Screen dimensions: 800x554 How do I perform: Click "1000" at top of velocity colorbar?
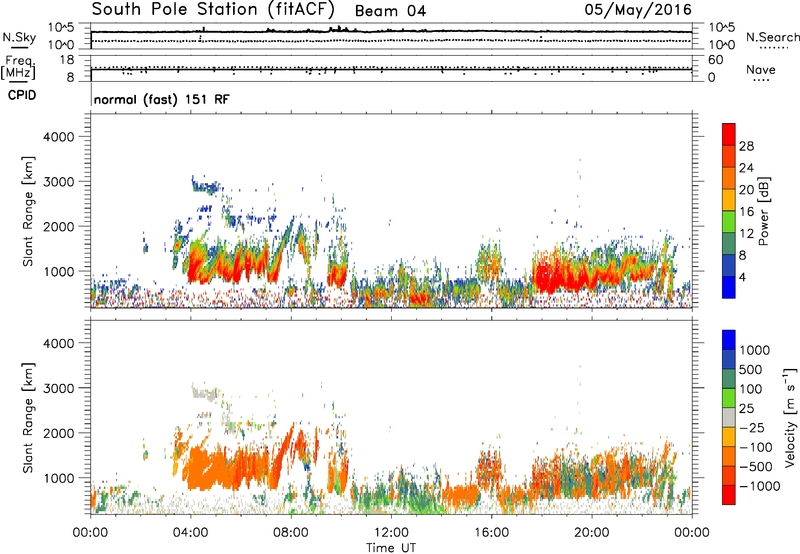click(755, 350)
